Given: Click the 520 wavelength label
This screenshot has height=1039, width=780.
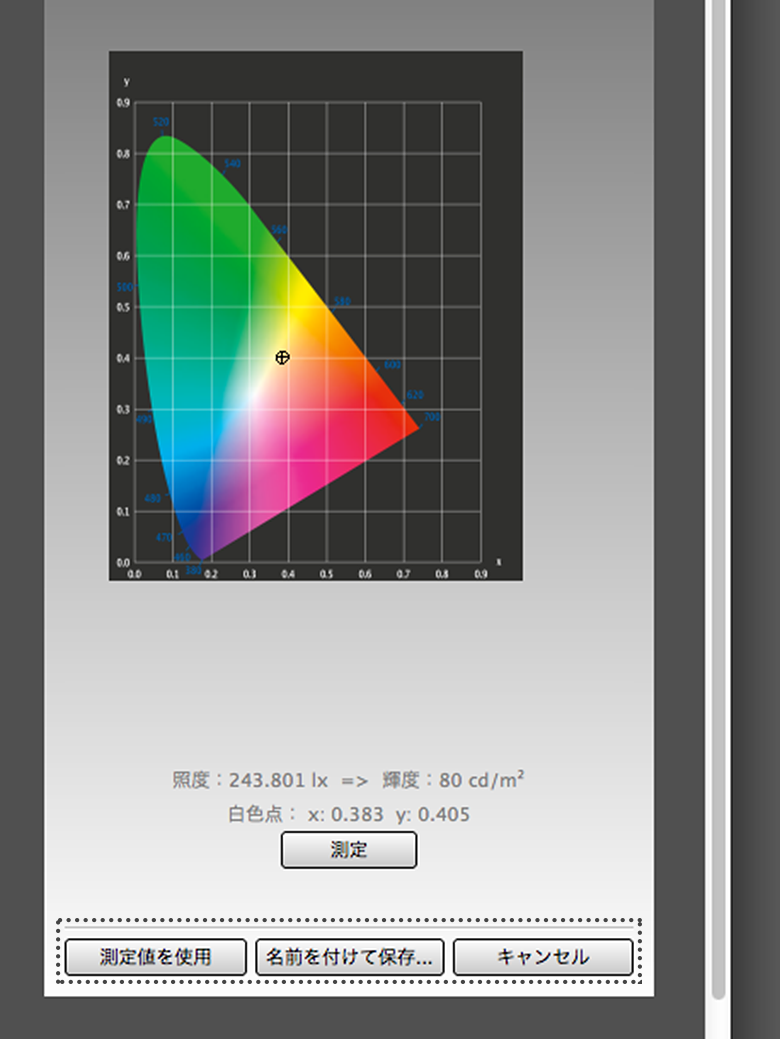Looking at the screenshot, I should point(161,122).
